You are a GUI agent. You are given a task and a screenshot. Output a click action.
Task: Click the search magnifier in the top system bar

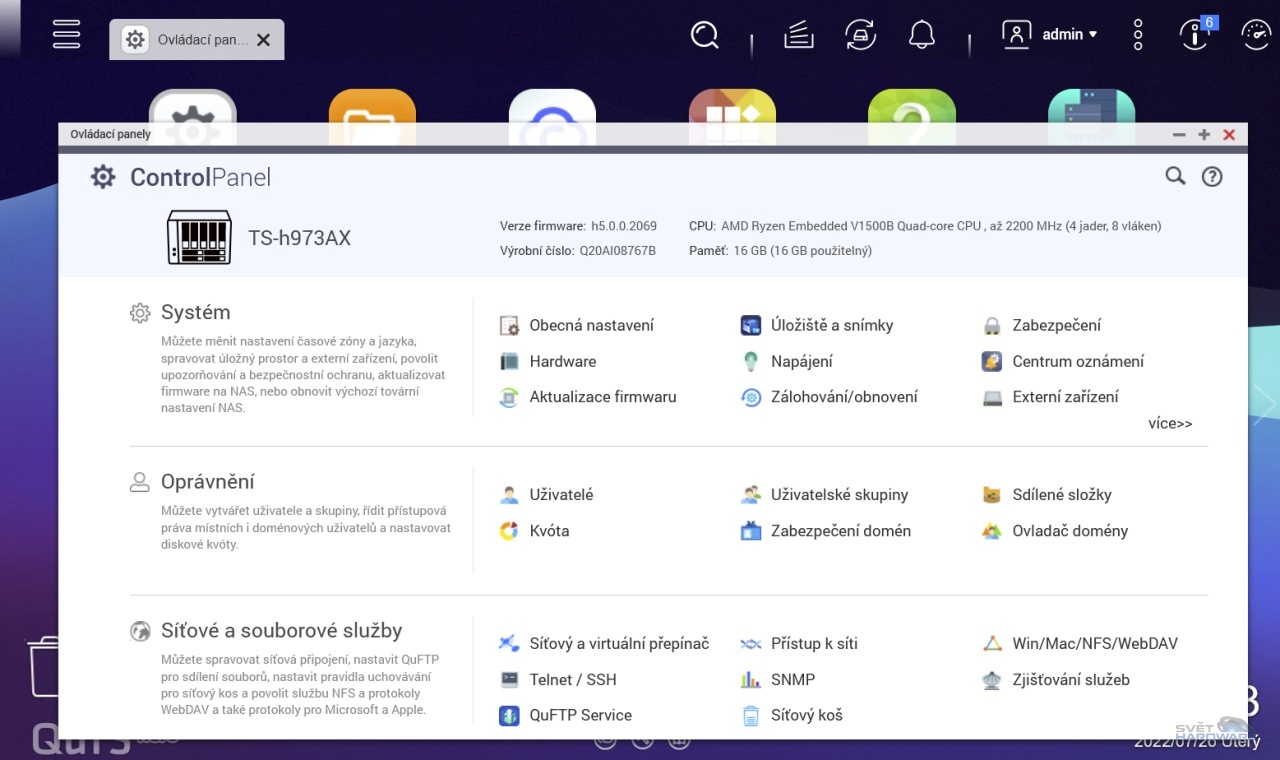click(x=704, y=34)
